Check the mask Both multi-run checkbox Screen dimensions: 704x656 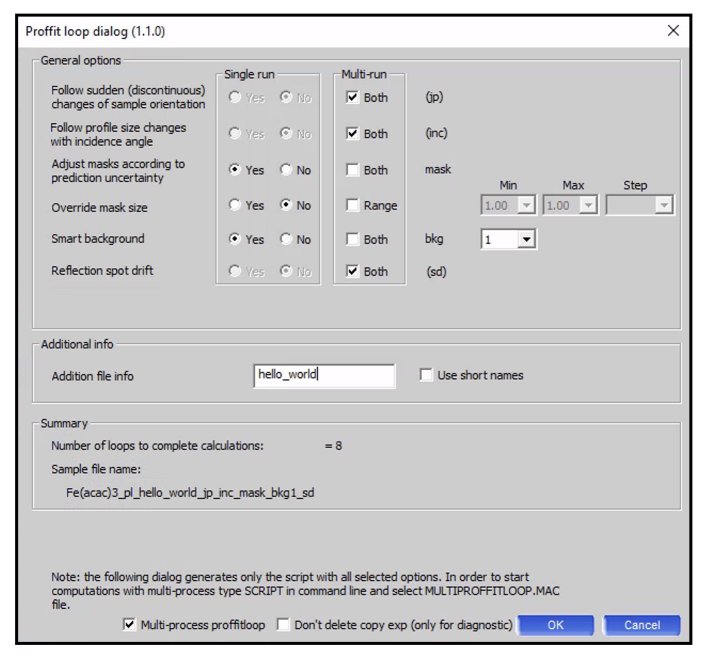pyautogui.click(x=352, y=170)
